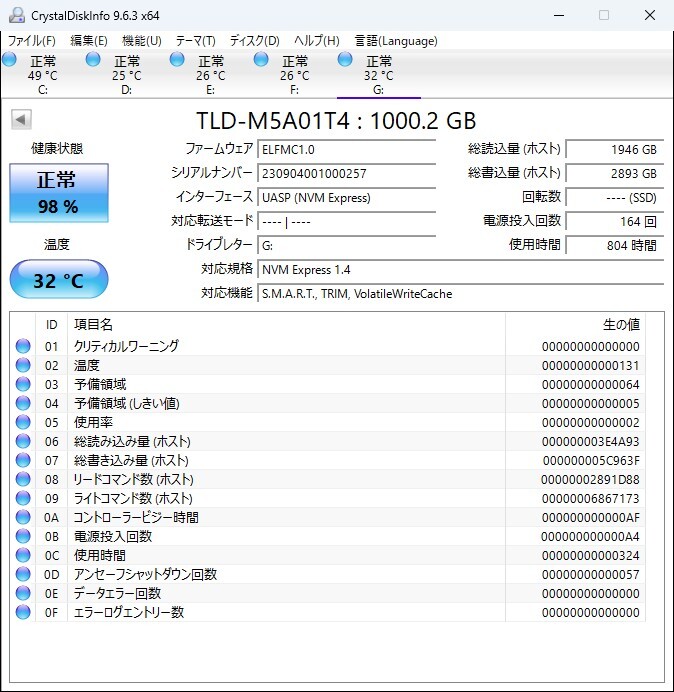
Task: Click status orb of 総書き込み量 (ホスト) row
Action: tap(23, 460)
